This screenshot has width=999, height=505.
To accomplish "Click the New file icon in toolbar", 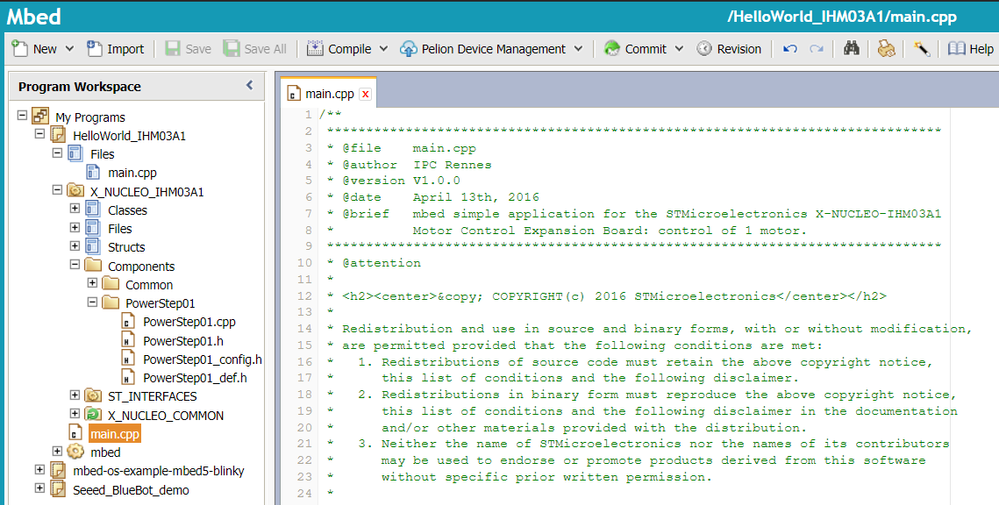I will pyautogui.click(x=20, y=48).
